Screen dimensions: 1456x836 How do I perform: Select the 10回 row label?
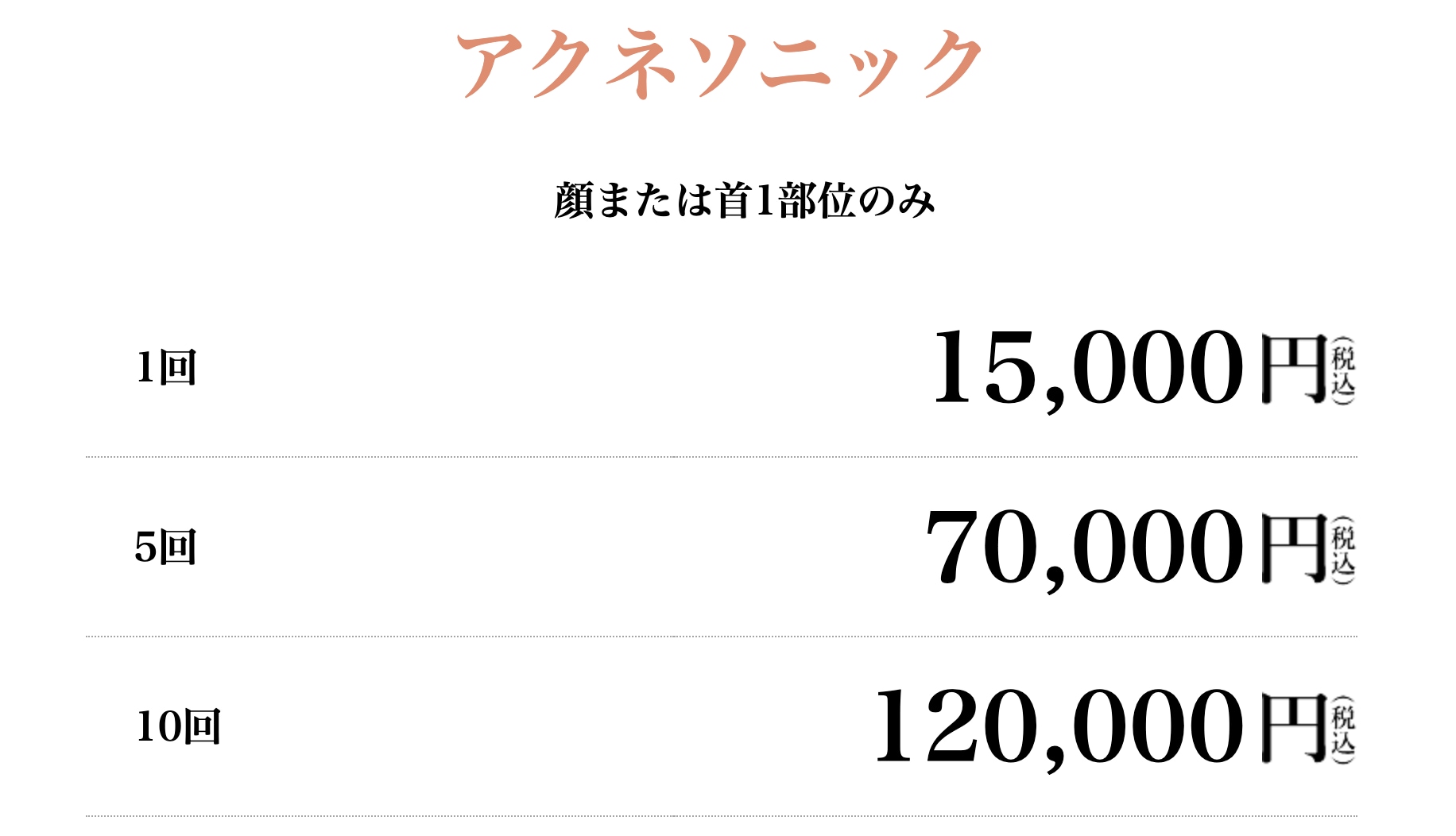pos(178,727)
